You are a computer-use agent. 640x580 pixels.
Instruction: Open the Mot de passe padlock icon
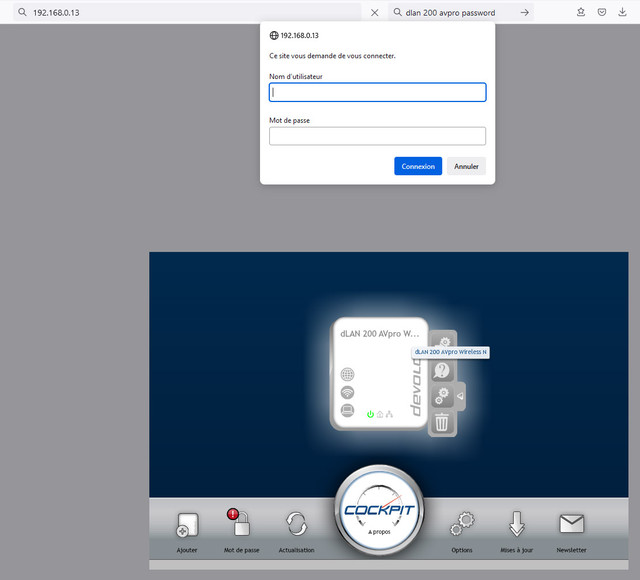[239, 522]
